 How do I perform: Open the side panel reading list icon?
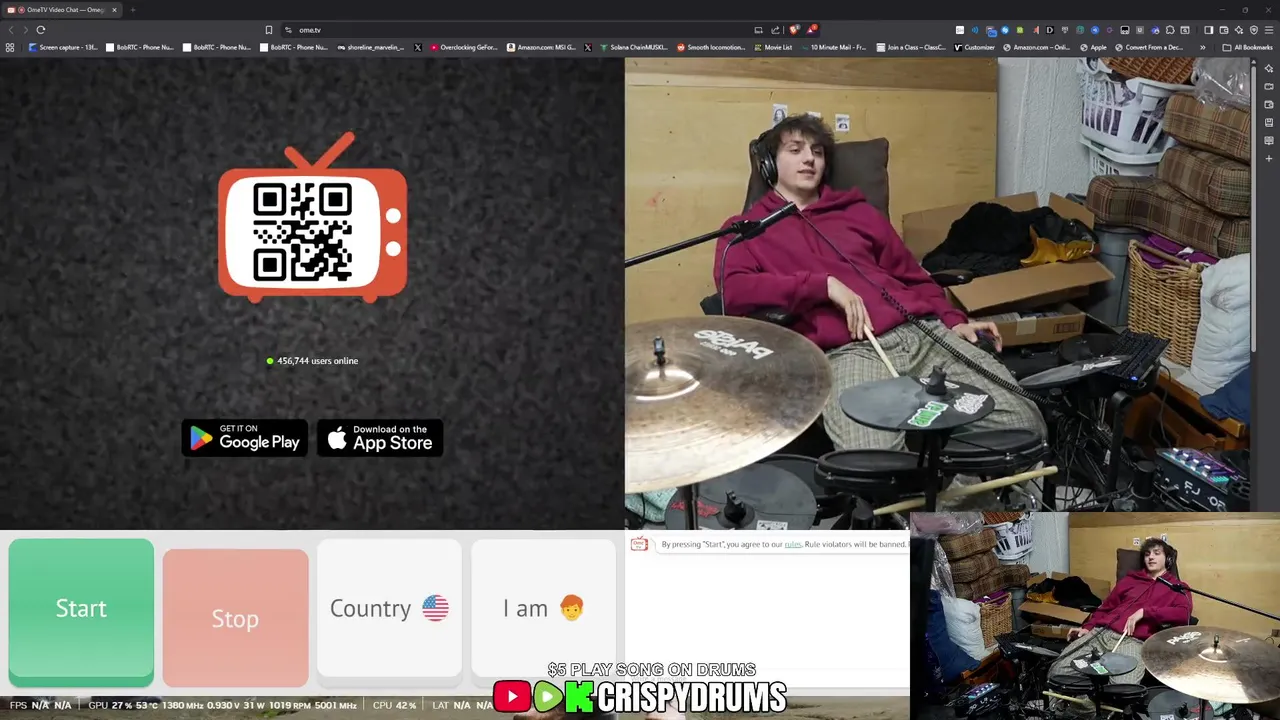pos(1269,140)
